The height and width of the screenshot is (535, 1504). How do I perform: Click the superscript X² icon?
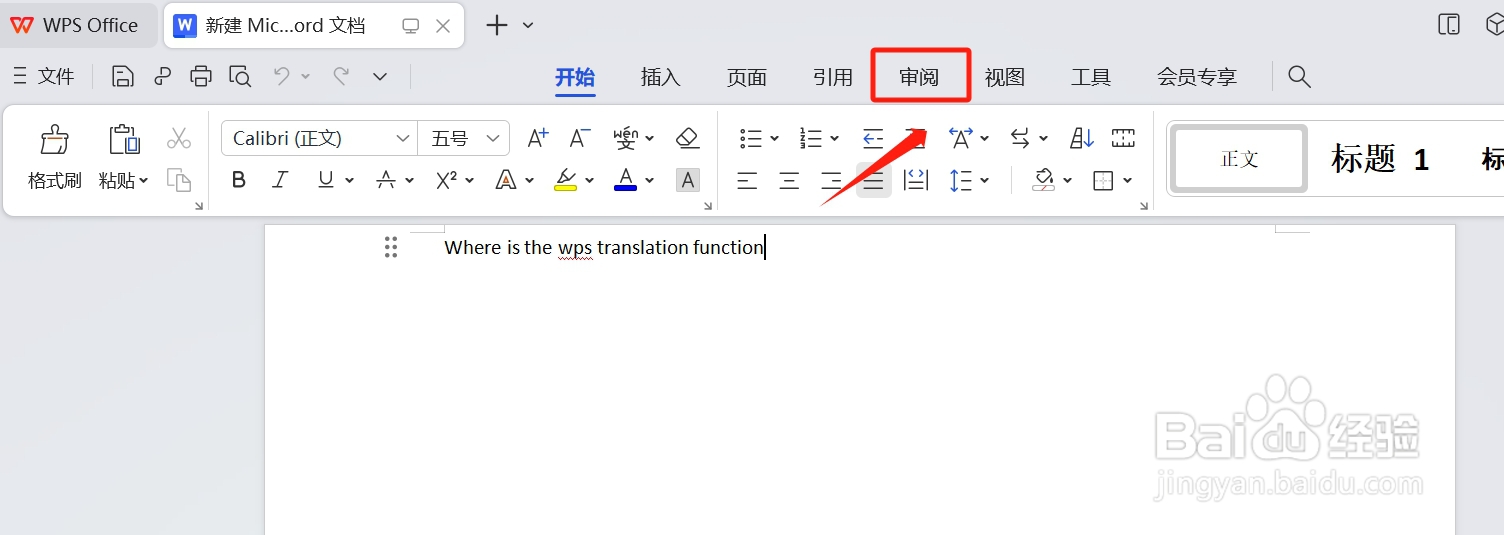pos(447,180)
